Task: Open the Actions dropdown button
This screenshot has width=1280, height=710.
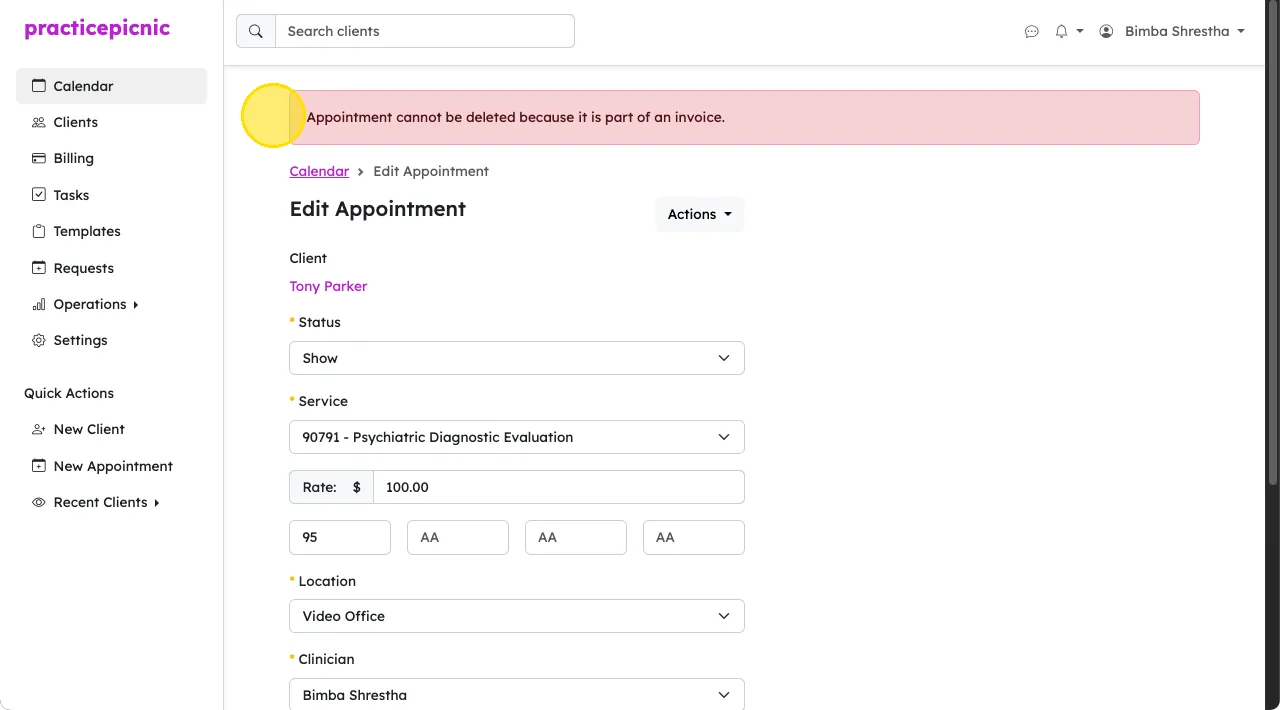Action: coord(699,214)
